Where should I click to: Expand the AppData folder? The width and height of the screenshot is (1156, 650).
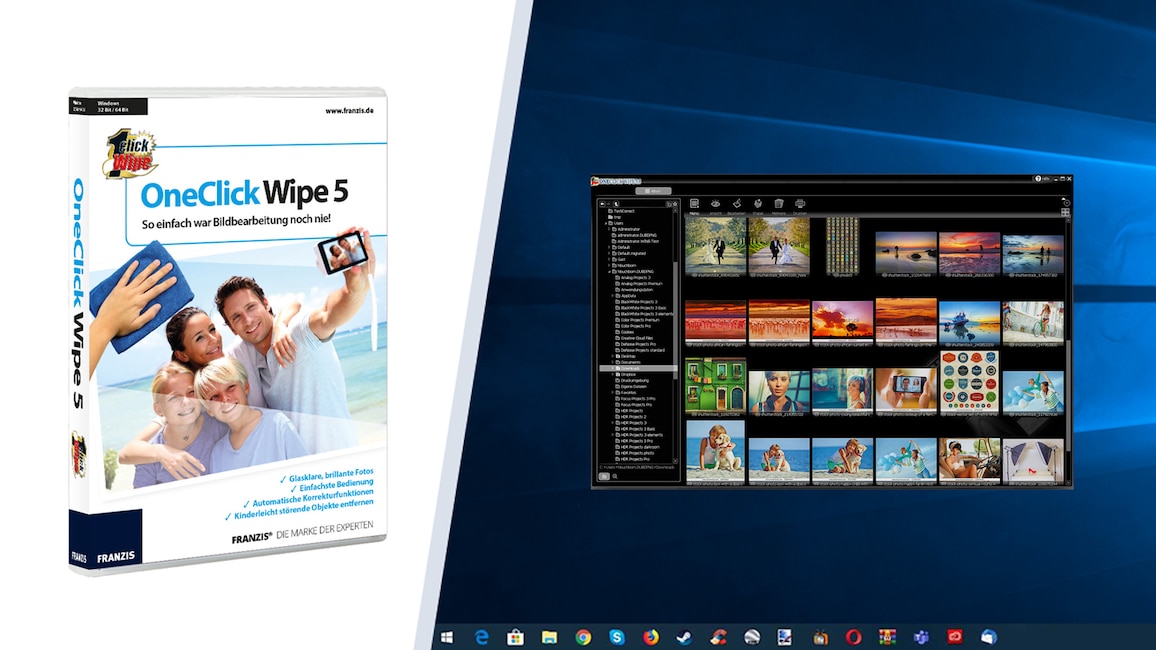(613, 296)
